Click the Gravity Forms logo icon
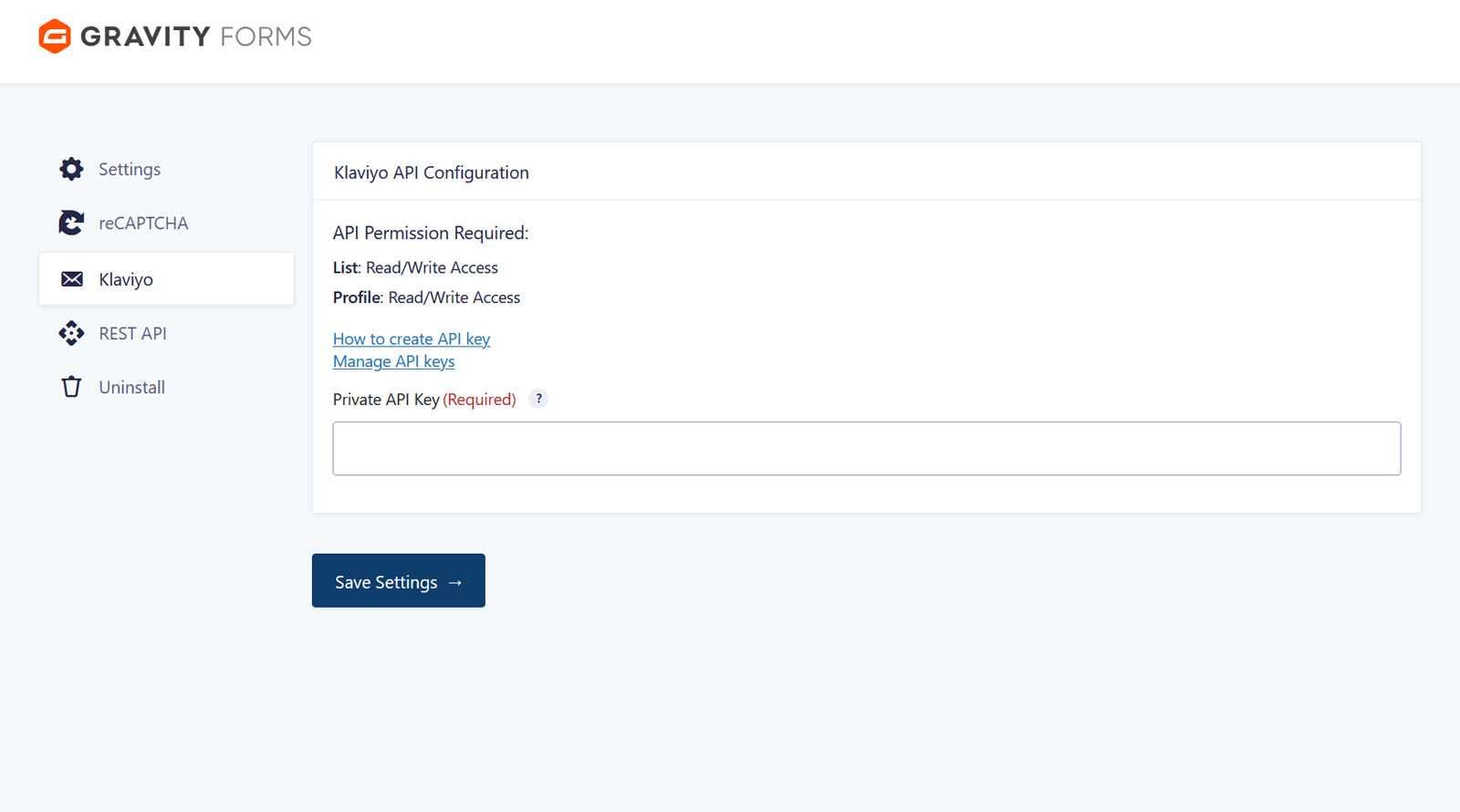 point(55,36)
